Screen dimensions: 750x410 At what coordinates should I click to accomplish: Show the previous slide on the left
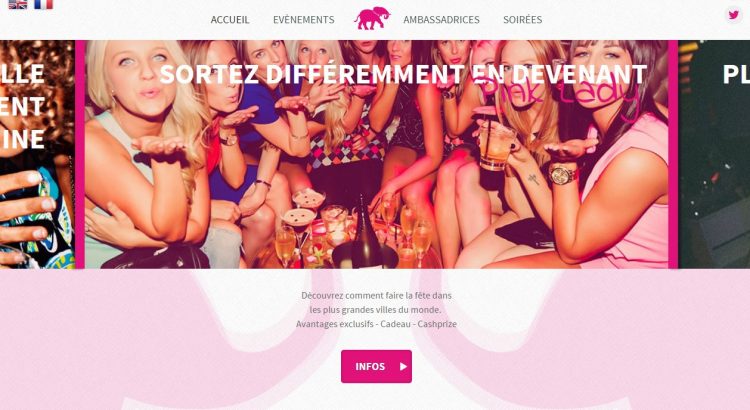tap(37, 154)
